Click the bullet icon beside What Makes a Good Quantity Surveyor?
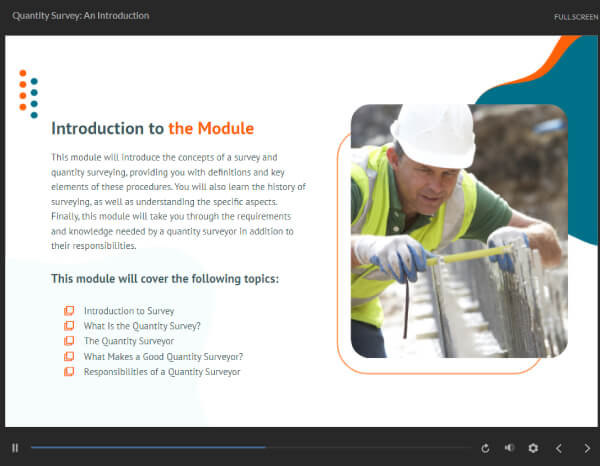The height and width of the screenshot is (466, 600). click(69, 356)
